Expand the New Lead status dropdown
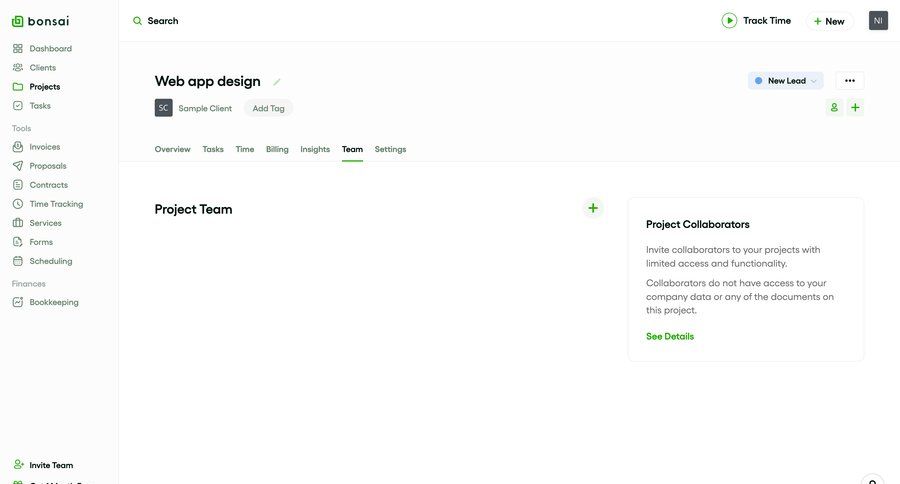Image resolution: width=900 pixels, height=484 pixels. pyautogui.click(x=786, y=80)
